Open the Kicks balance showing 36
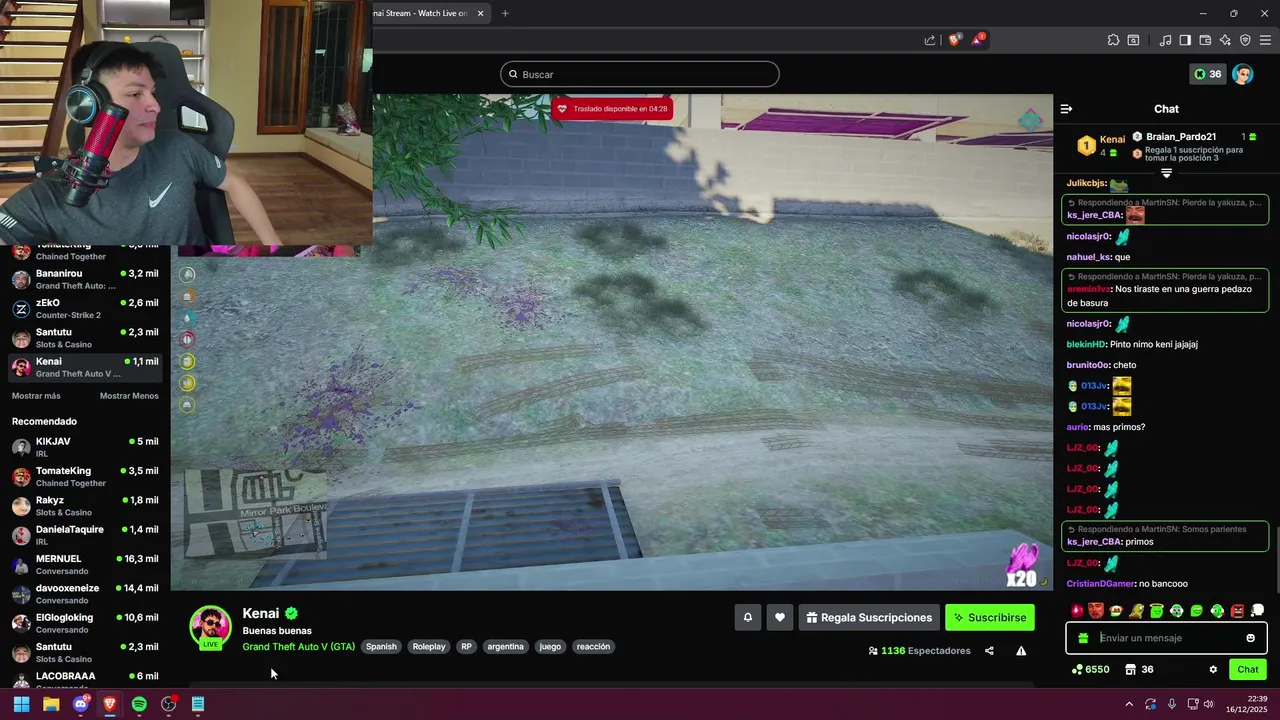This screenshot has height=720, width=1280. tap(1207, 74)
